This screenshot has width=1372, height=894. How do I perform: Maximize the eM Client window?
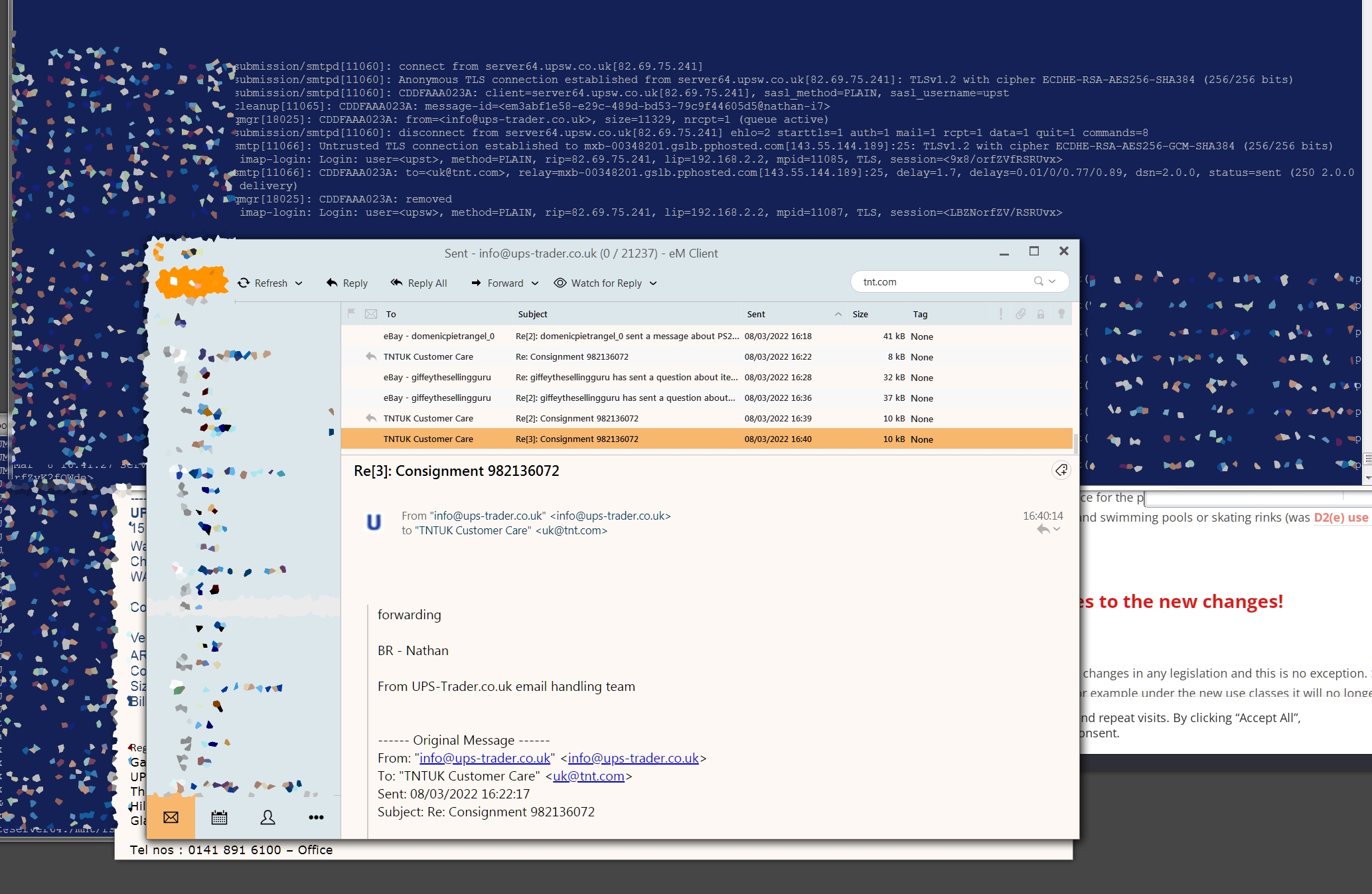point(1034,251)
